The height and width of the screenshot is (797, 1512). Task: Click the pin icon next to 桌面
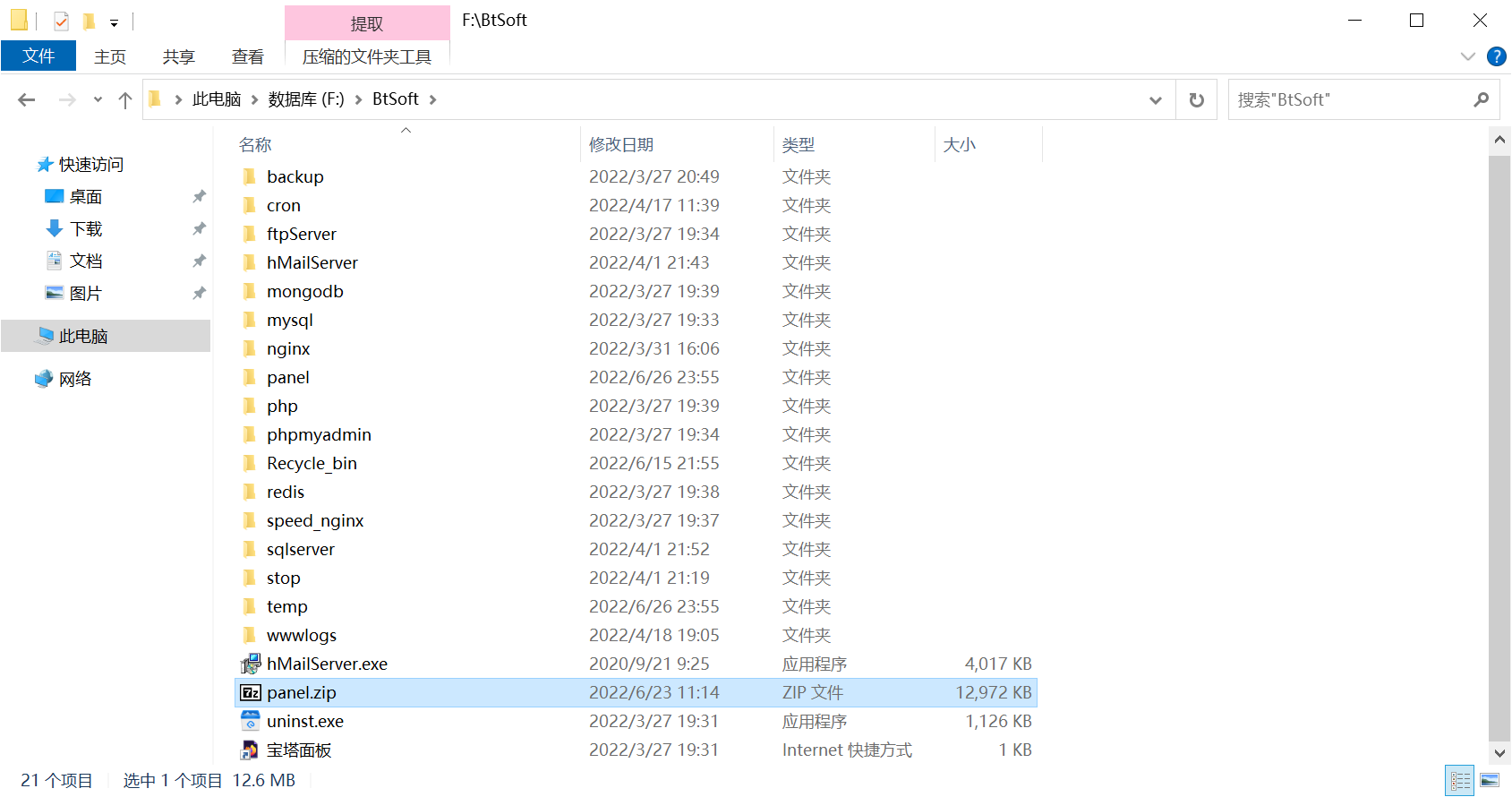tap(199, 196)
